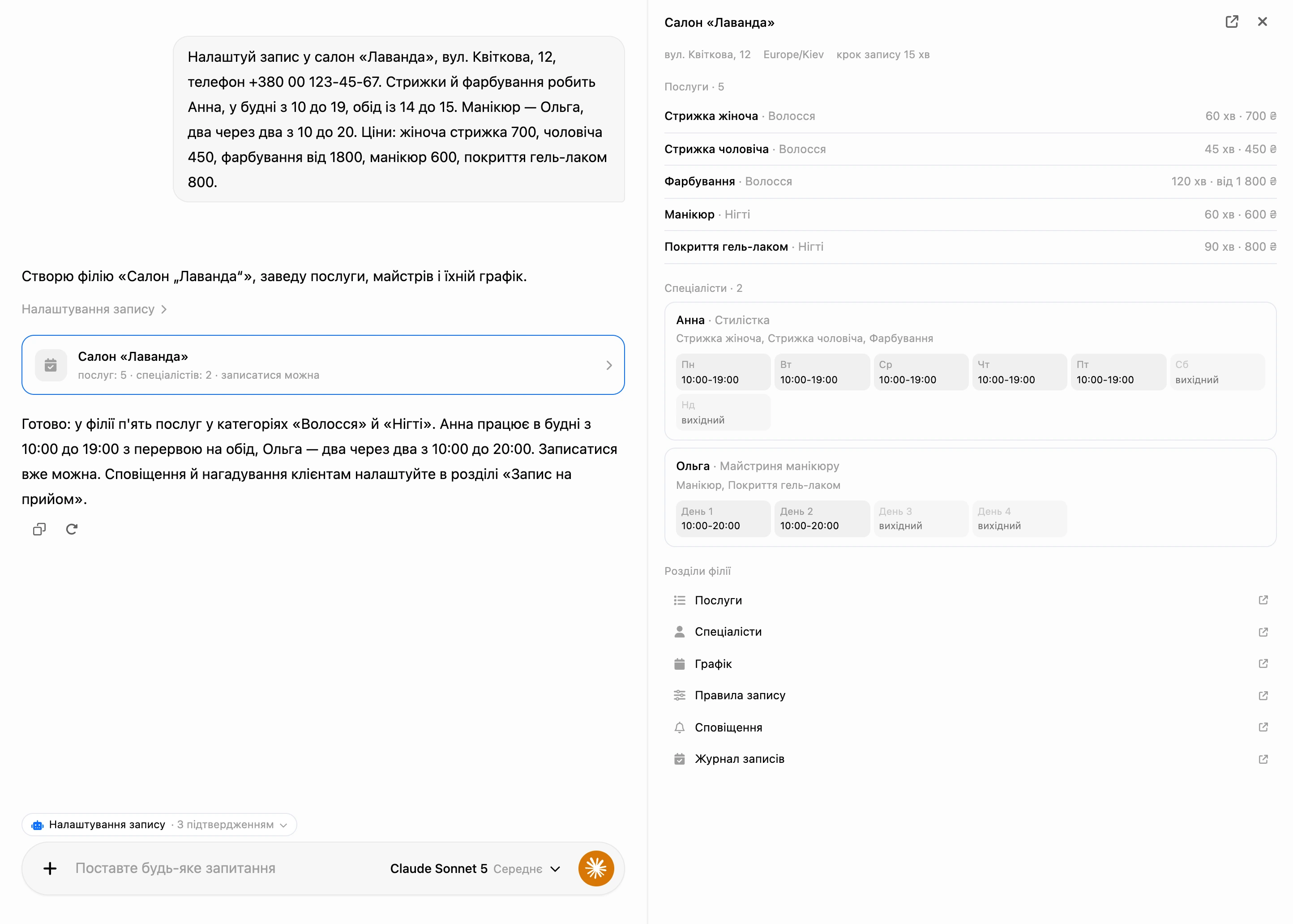Select Anna's Monday 10:00-19:00 schedule cell

point(723,372)
